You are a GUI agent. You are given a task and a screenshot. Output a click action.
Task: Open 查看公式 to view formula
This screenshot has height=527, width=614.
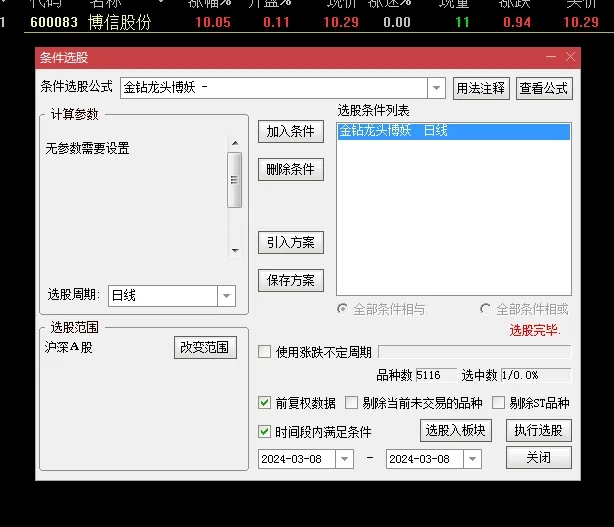[x=544, y=88]
